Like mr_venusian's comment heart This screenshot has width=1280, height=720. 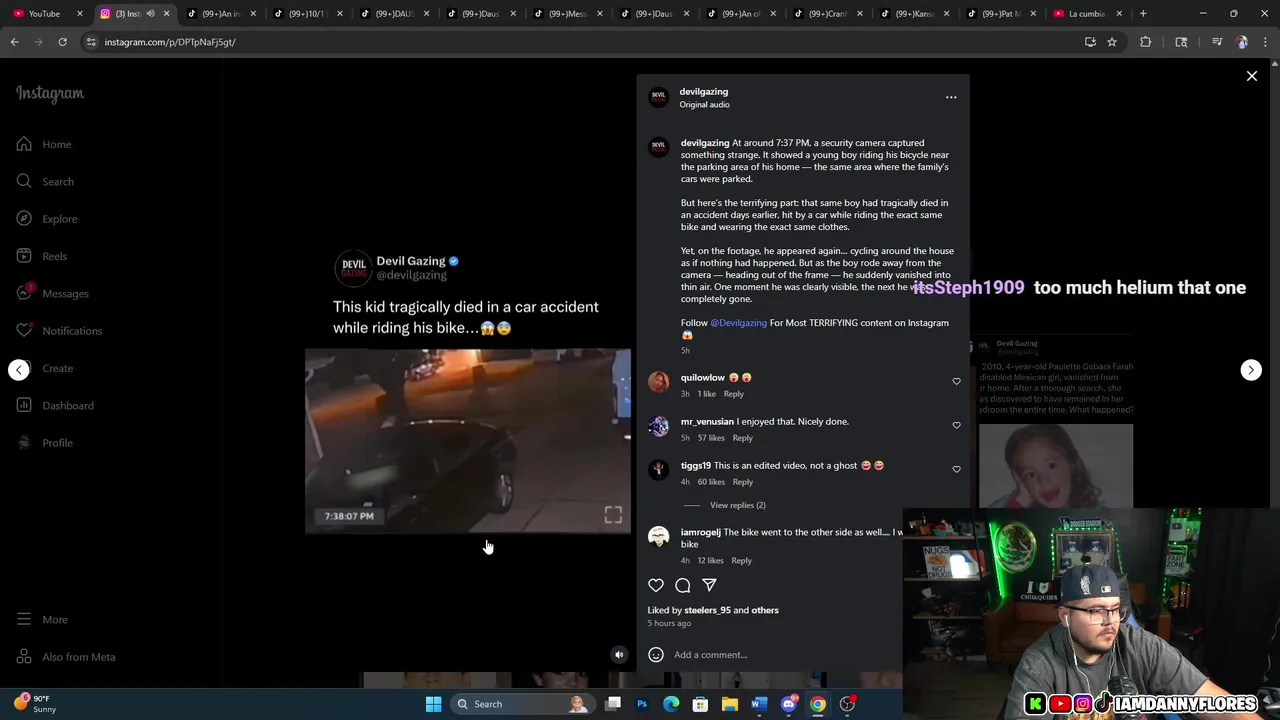pyautogui.click(x=956, y=425)
